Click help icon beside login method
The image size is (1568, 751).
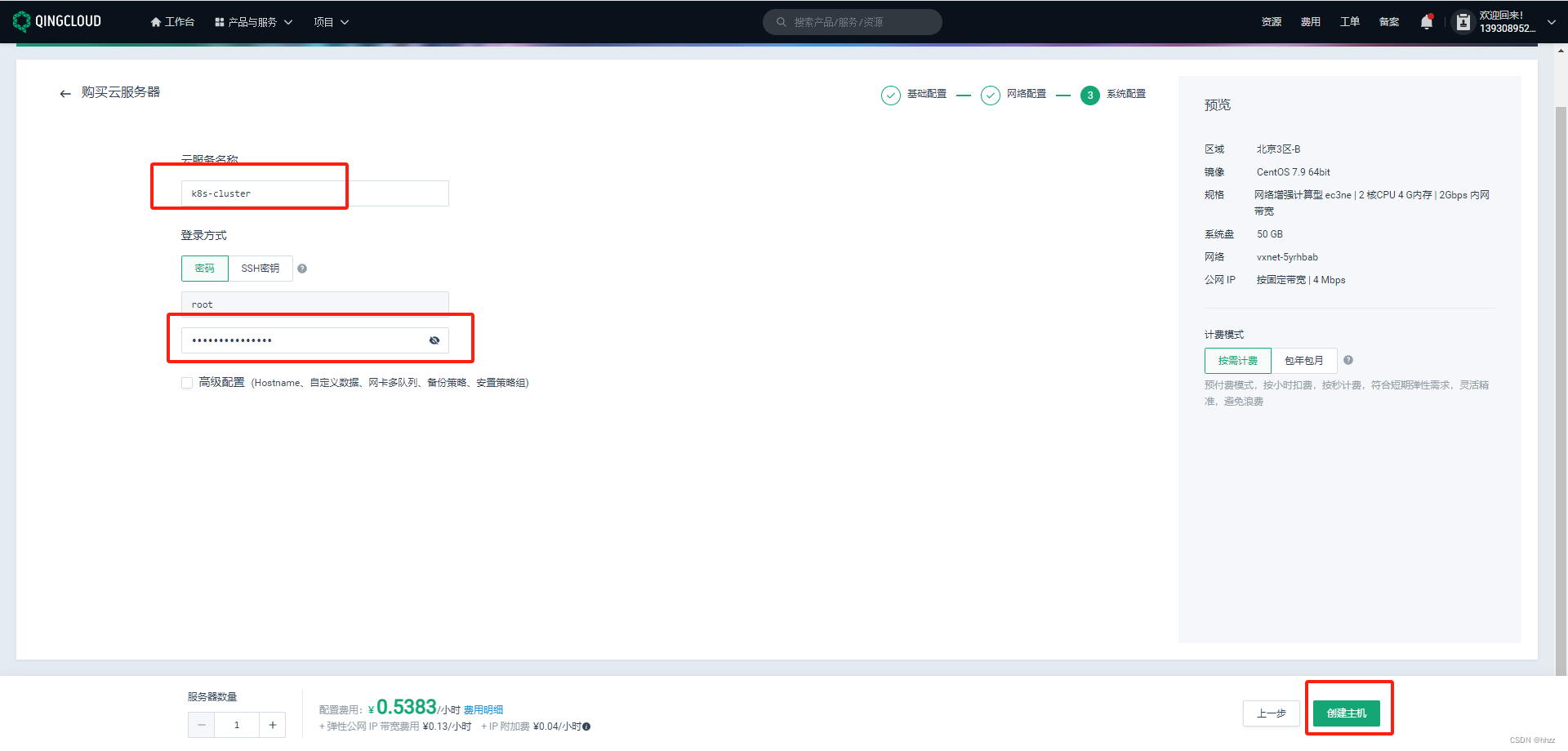tap(302, 269)
